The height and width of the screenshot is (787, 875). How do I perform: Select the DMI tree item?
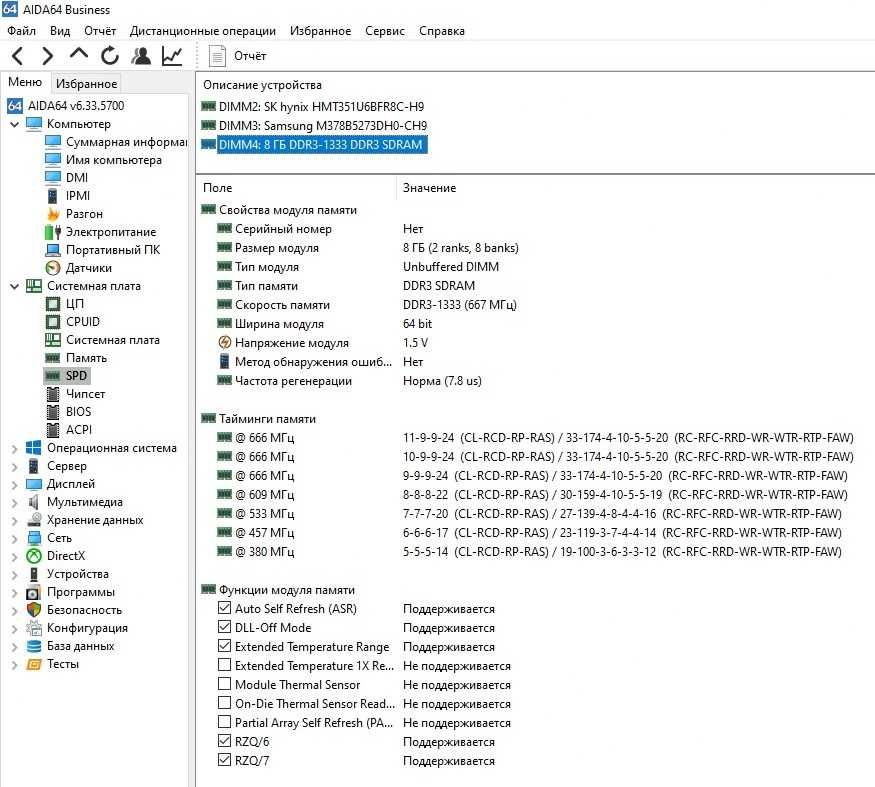click(77, 177)
